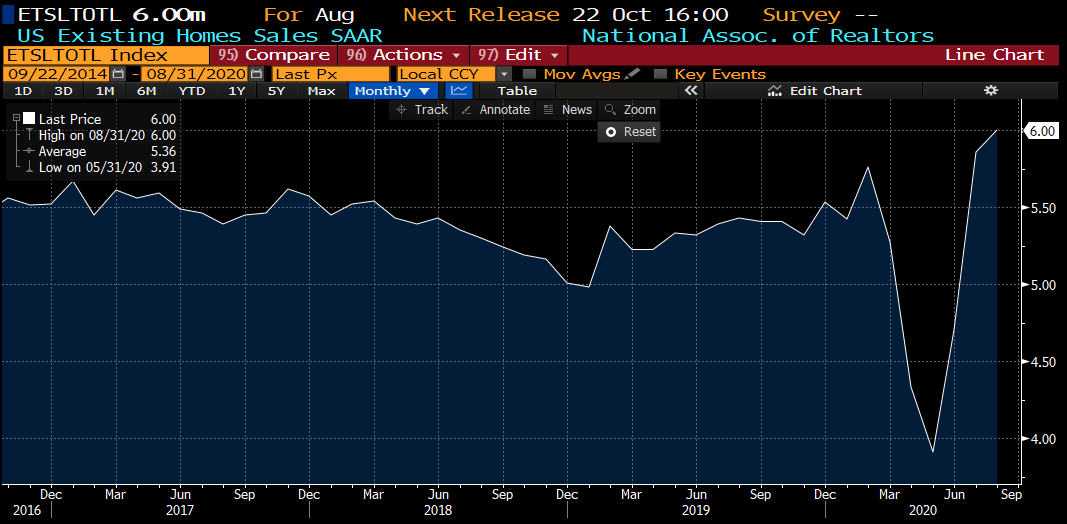
Task: Click National Assoc. of Realtors source text
Action: (x=758, y=35)
